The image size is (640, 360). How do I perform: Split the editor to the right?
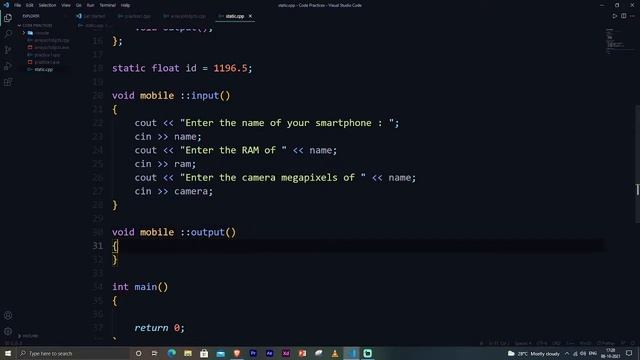click(623, 16)
